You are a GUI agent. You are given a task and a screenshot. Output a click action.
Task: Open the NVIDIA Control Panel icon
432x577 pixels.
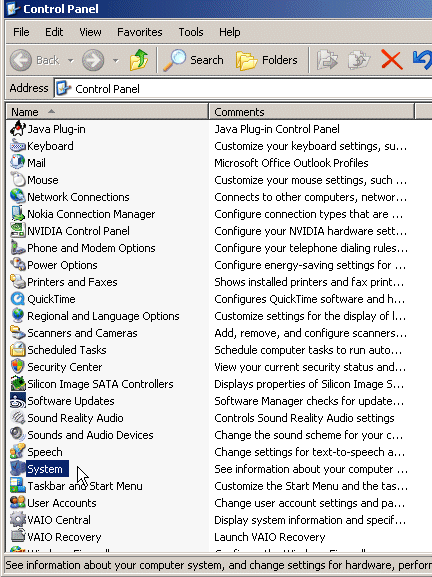(18, 231)
